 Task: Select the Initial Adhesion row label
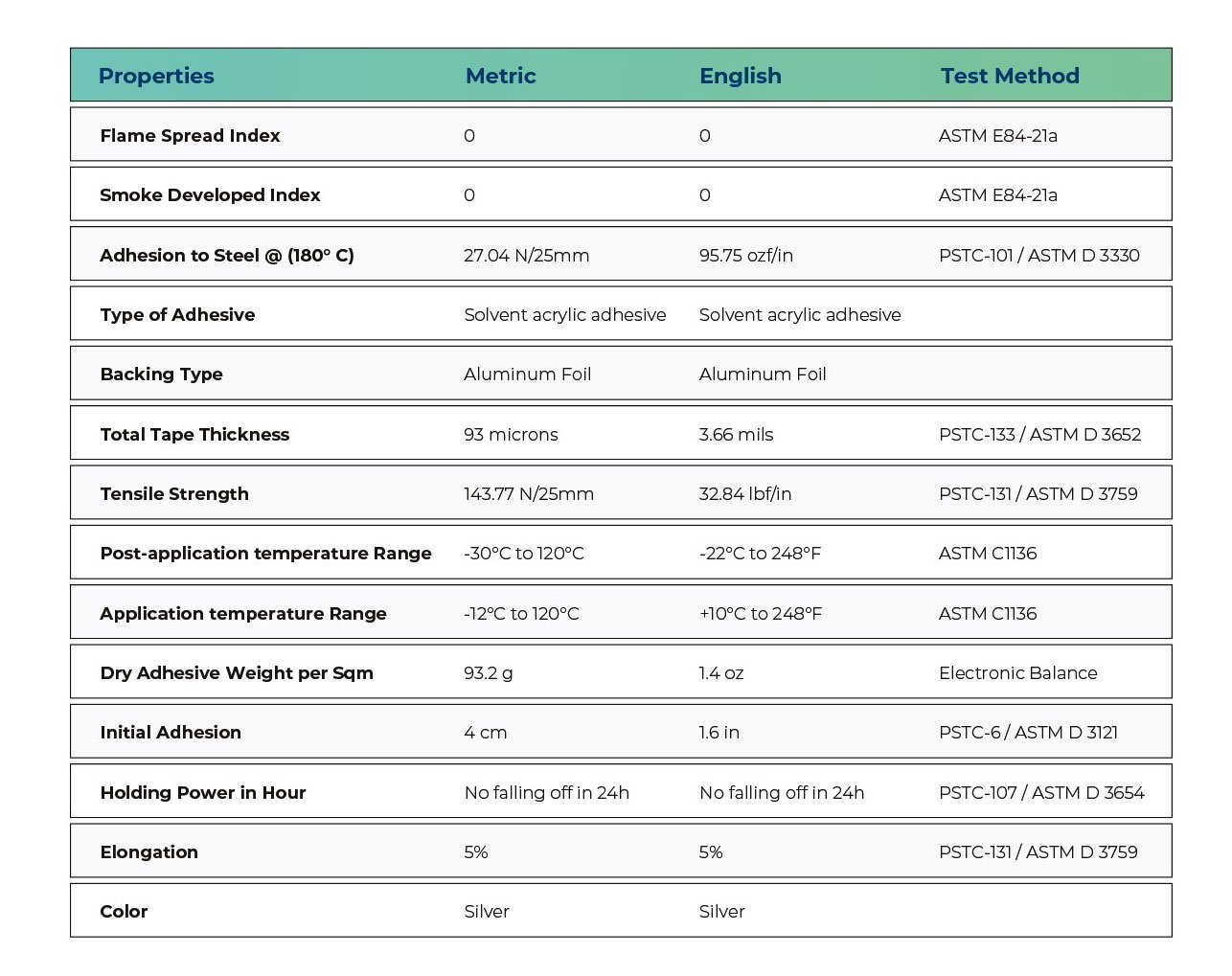point(171,733)
